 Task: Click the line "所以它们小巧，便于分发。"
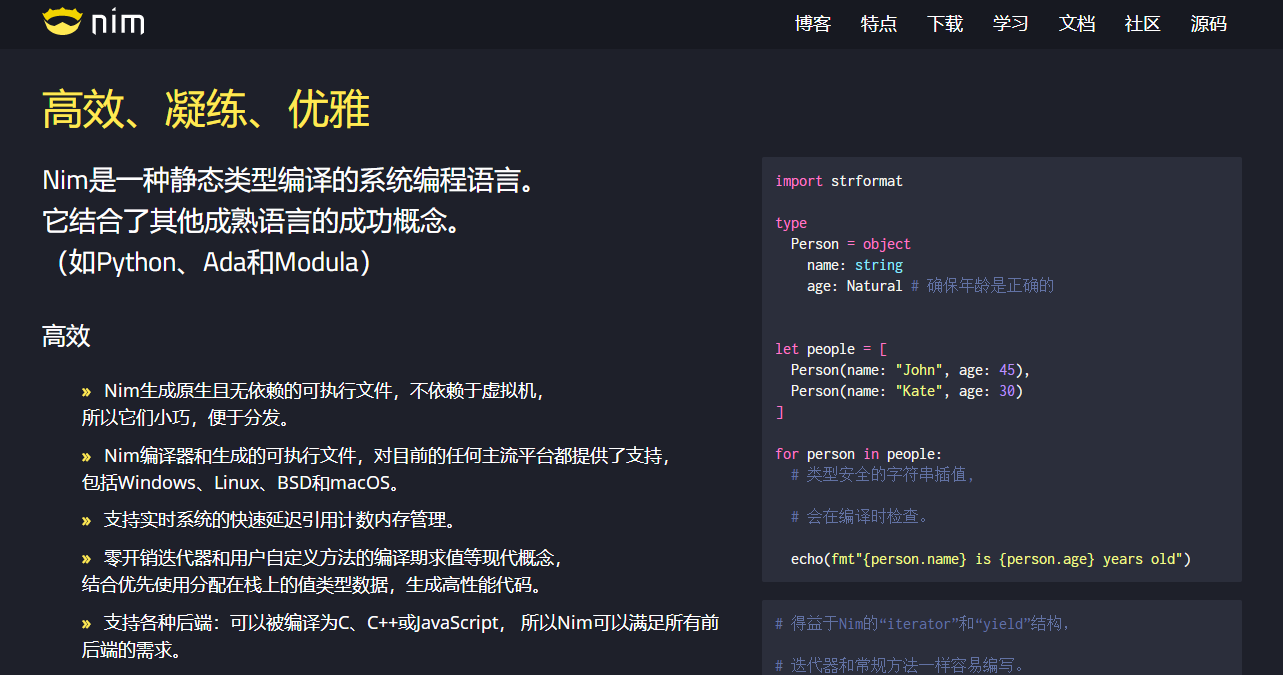tap(186, 417)
